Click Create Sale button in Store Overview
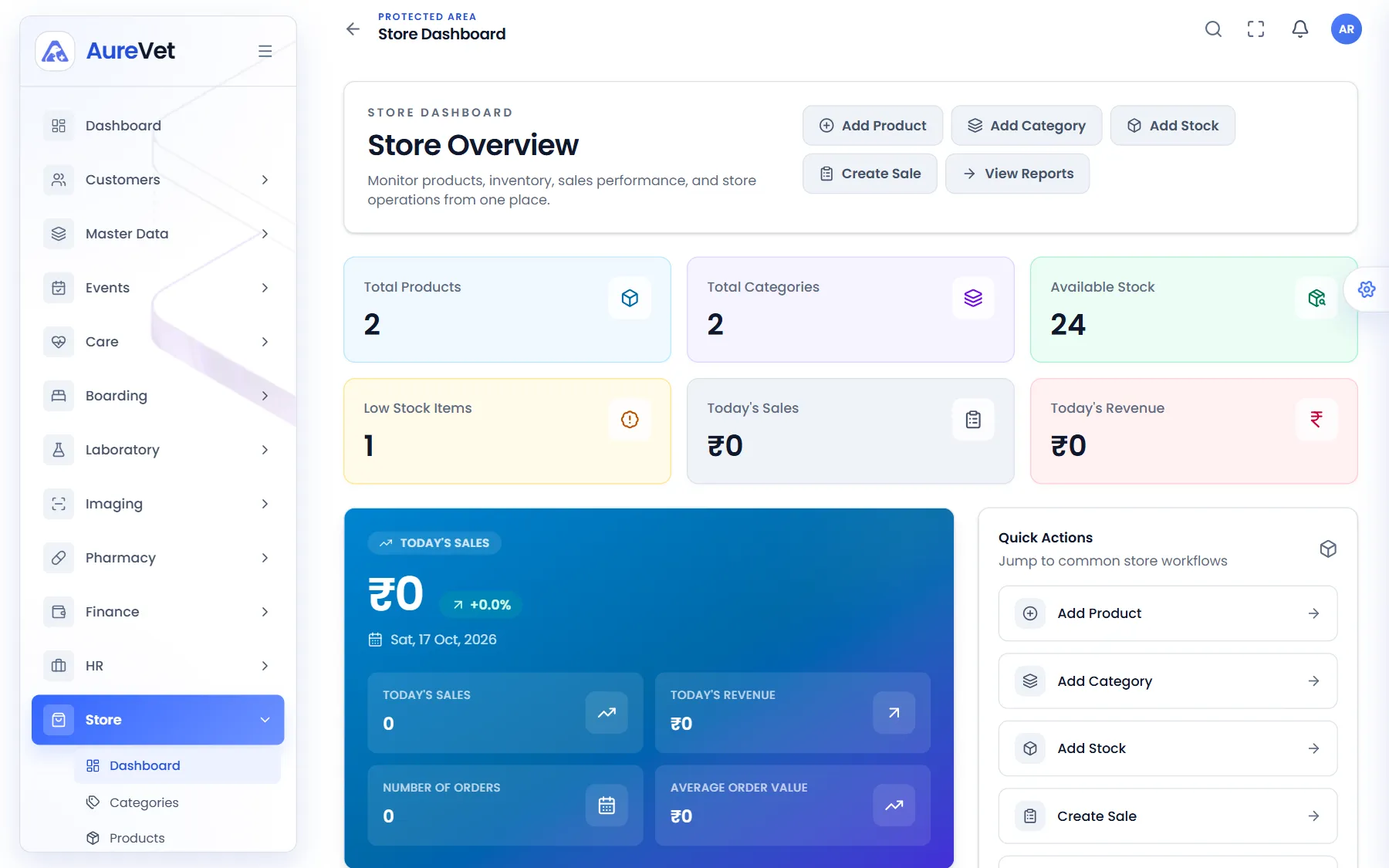Screen dimensions: 1389x868 pos(870,174)
